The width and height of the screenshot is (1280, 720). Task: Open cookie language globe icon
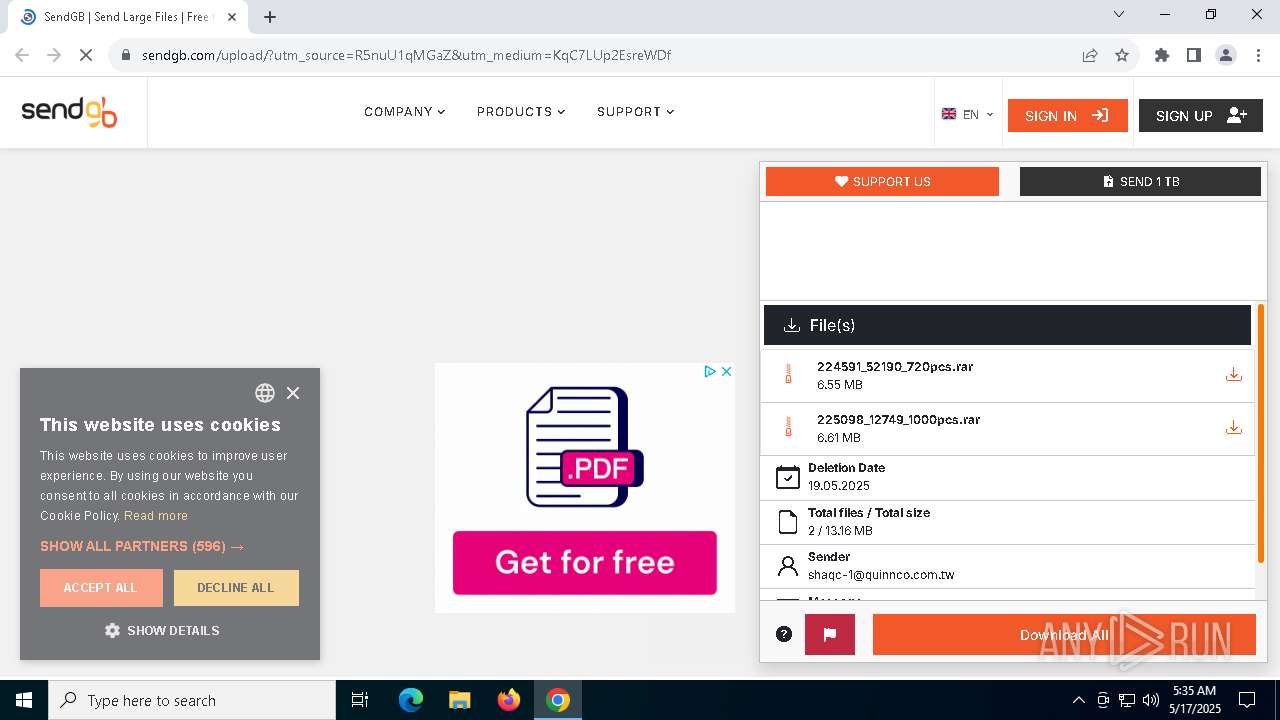tap(265, 393)
